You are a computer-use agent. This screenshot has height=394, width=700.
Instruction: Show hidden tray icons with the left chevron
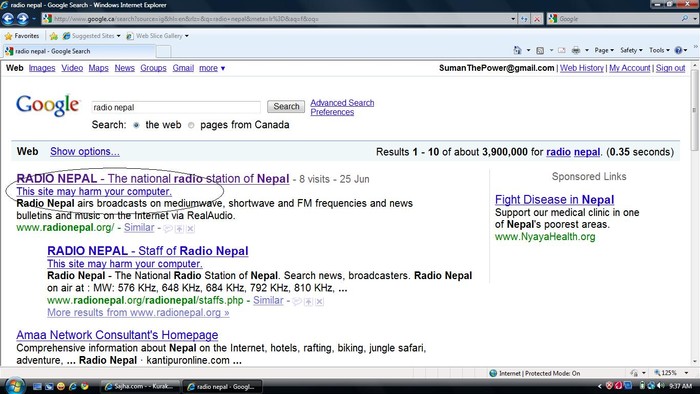(600, 386)
